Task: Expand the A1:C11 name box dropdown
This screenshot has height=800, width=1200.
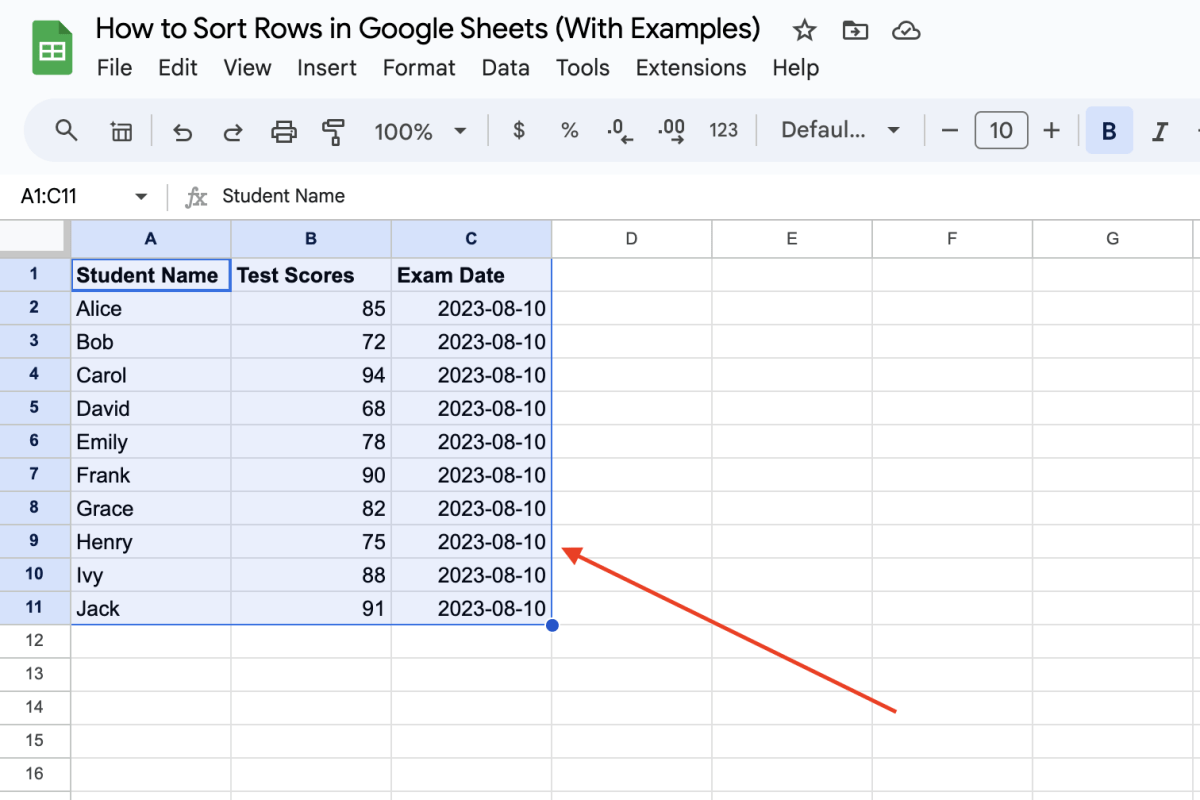Action: pos(141,196)
